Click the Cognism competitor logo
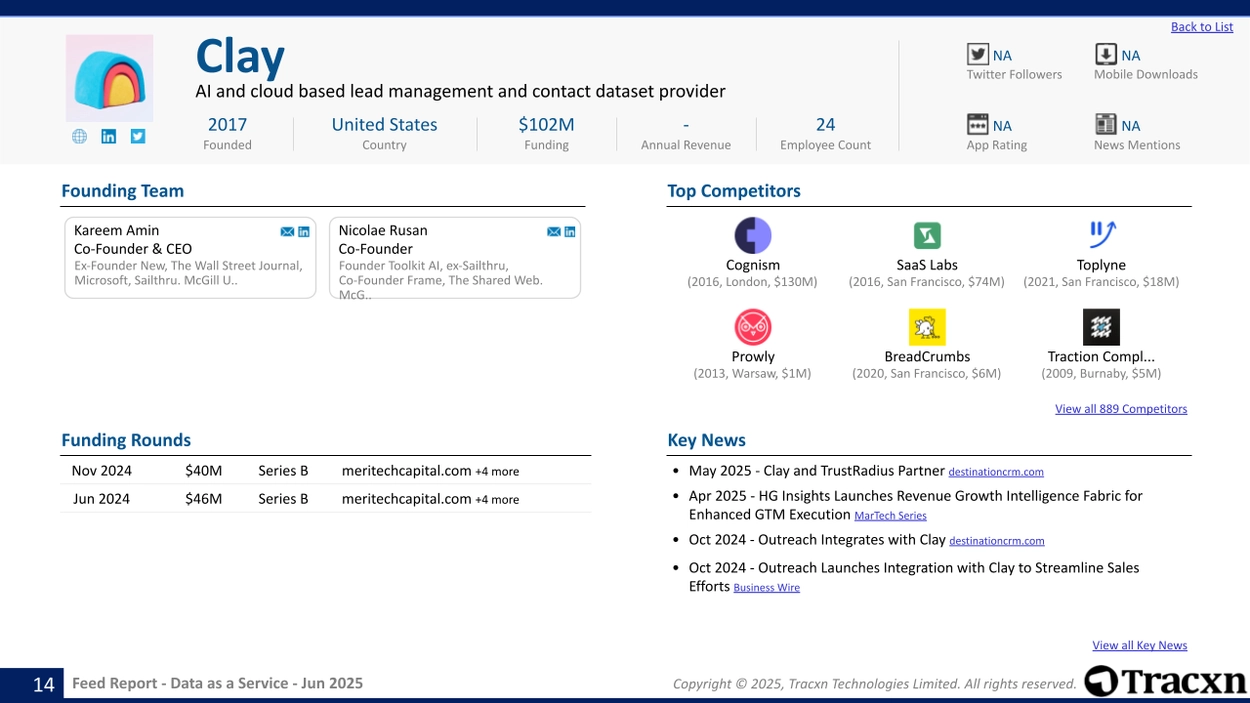The height and width of the screenshot is (703, 1250). [752, 235]
